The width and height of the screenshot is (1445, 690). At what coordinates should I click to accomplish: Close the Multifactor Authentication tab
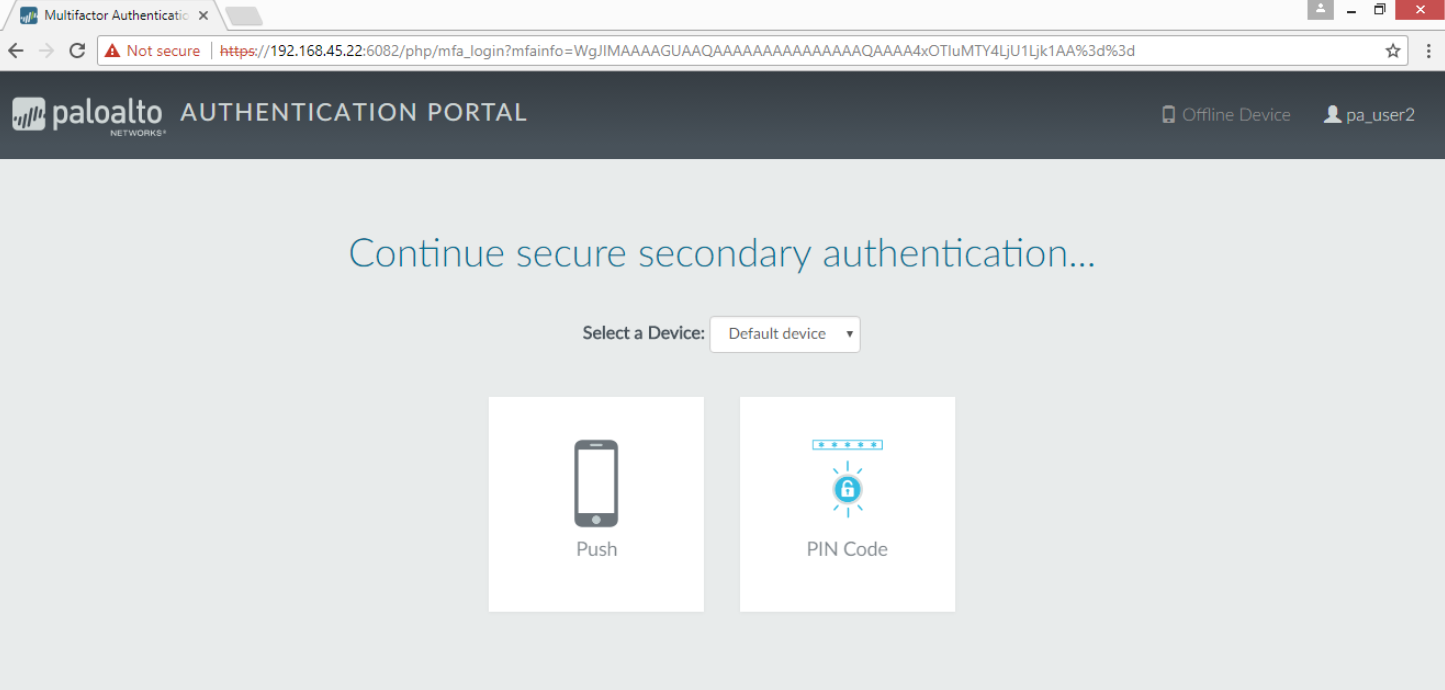click(203, 16)
